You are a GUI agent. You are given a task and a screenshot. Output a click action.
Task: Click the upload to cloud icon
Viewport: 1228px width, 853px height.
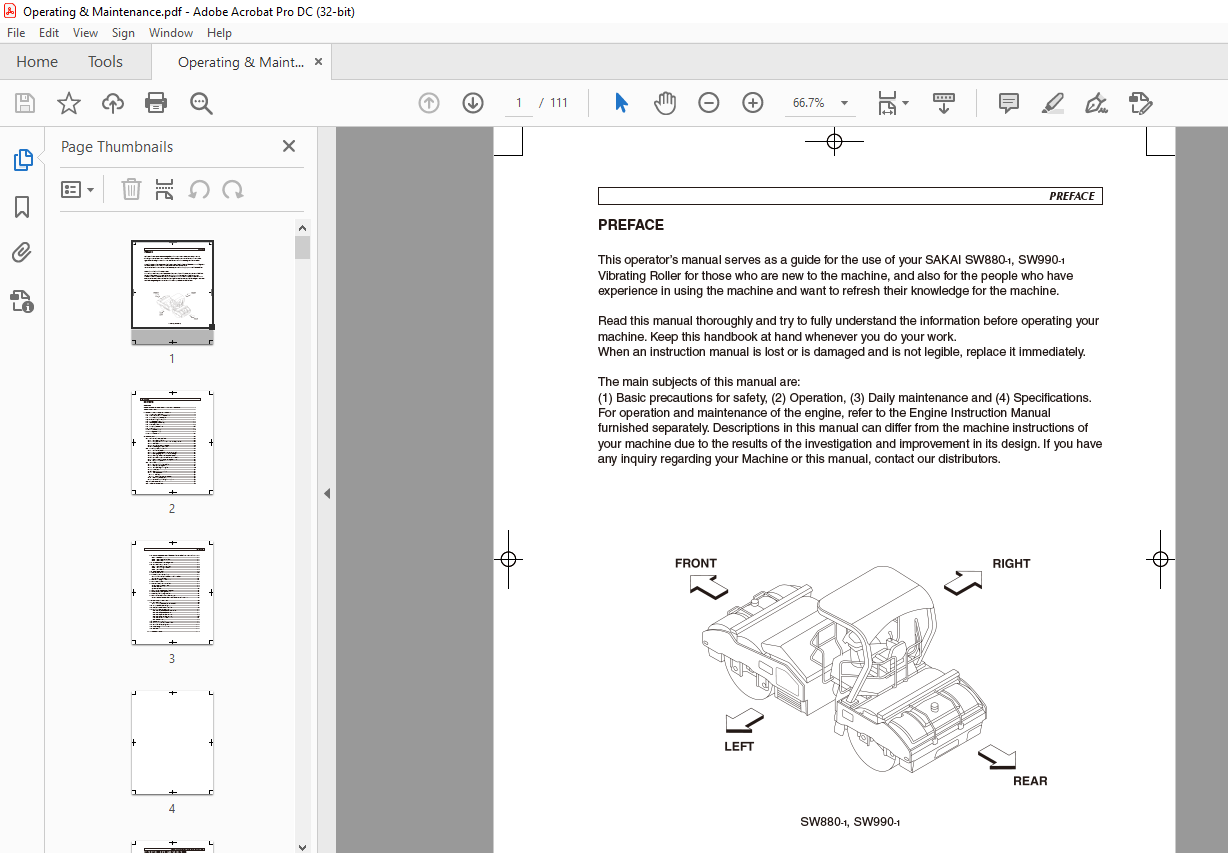pos(113,103)
